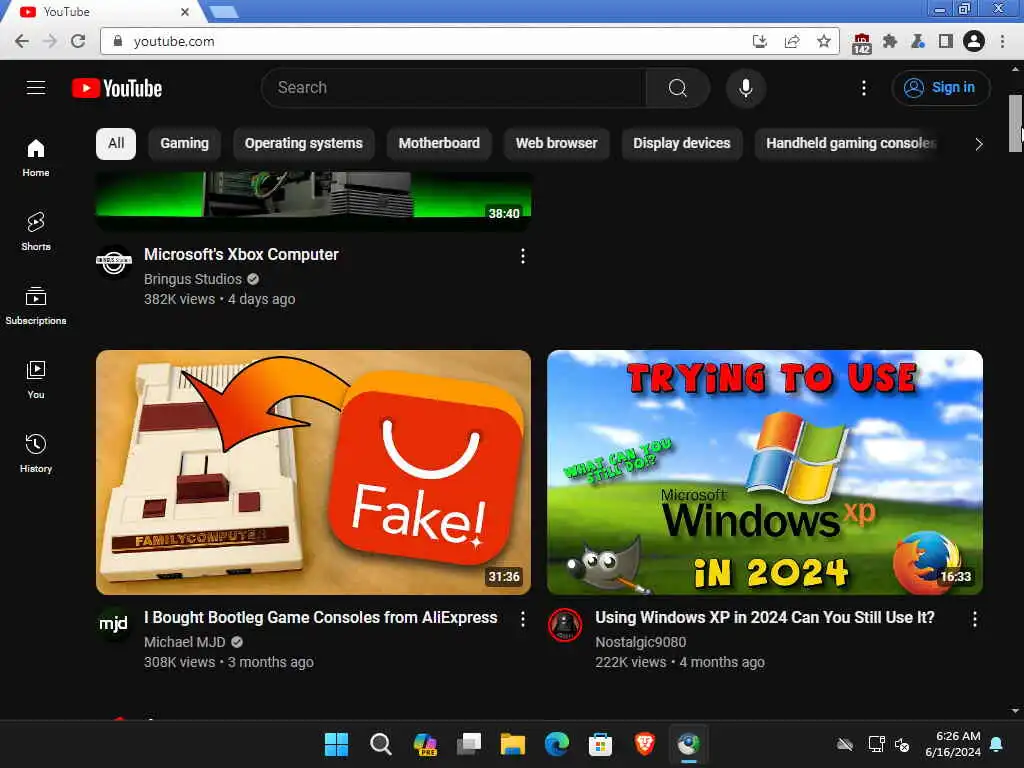The width and height of the screenshot is (1024, 768).
Task: Open Shorts in the sidebar
Action: pyautogui.click(x=36, y=231)
